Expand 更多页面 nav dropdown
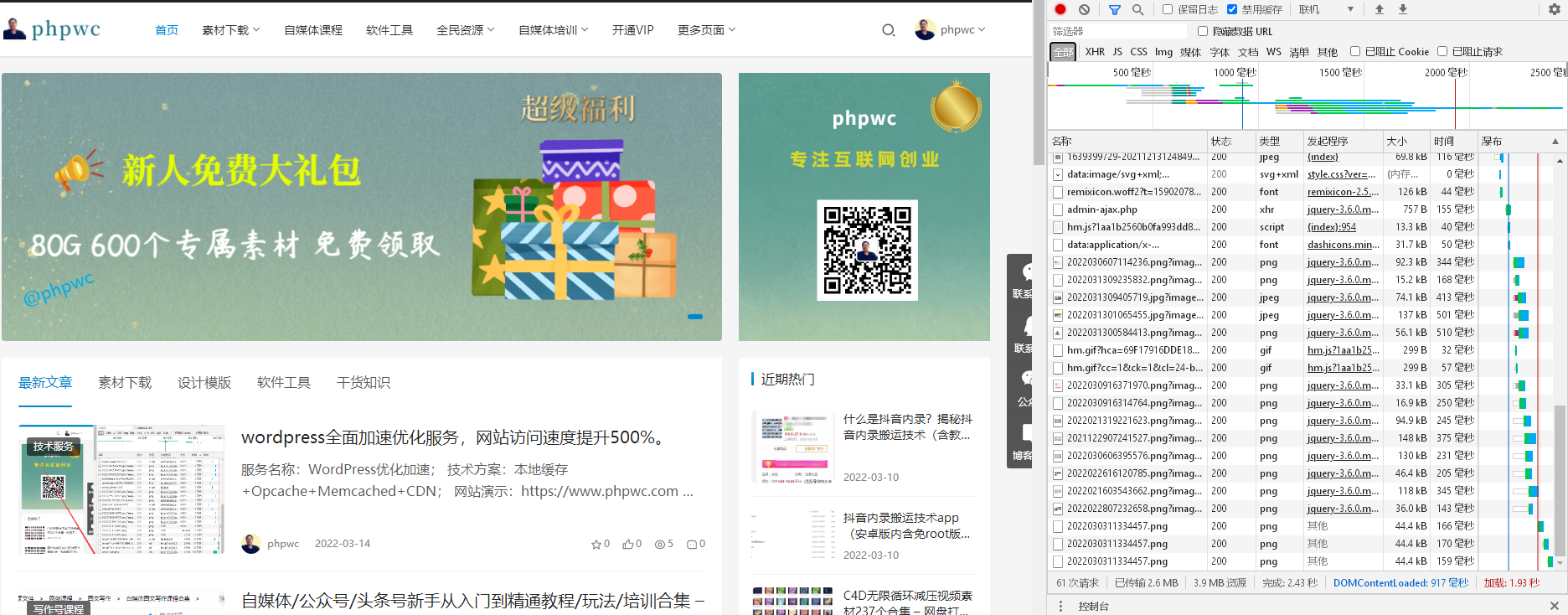 pos(707,30)
